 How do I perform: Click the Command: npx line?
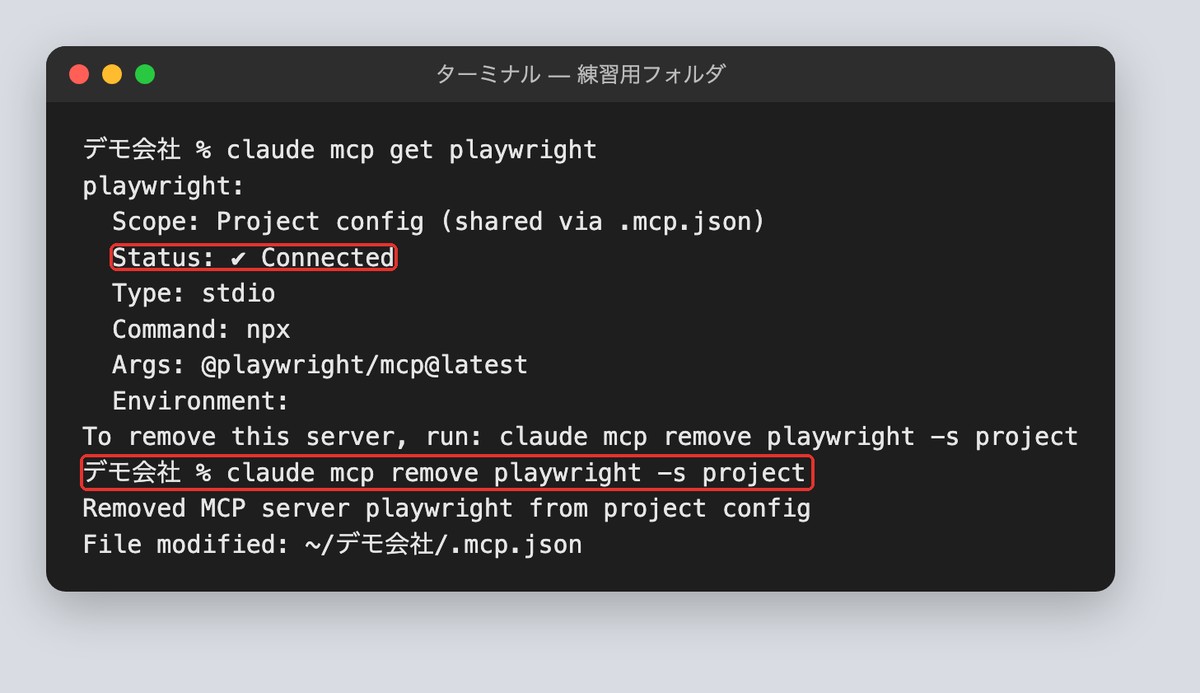tap(201, 330)
